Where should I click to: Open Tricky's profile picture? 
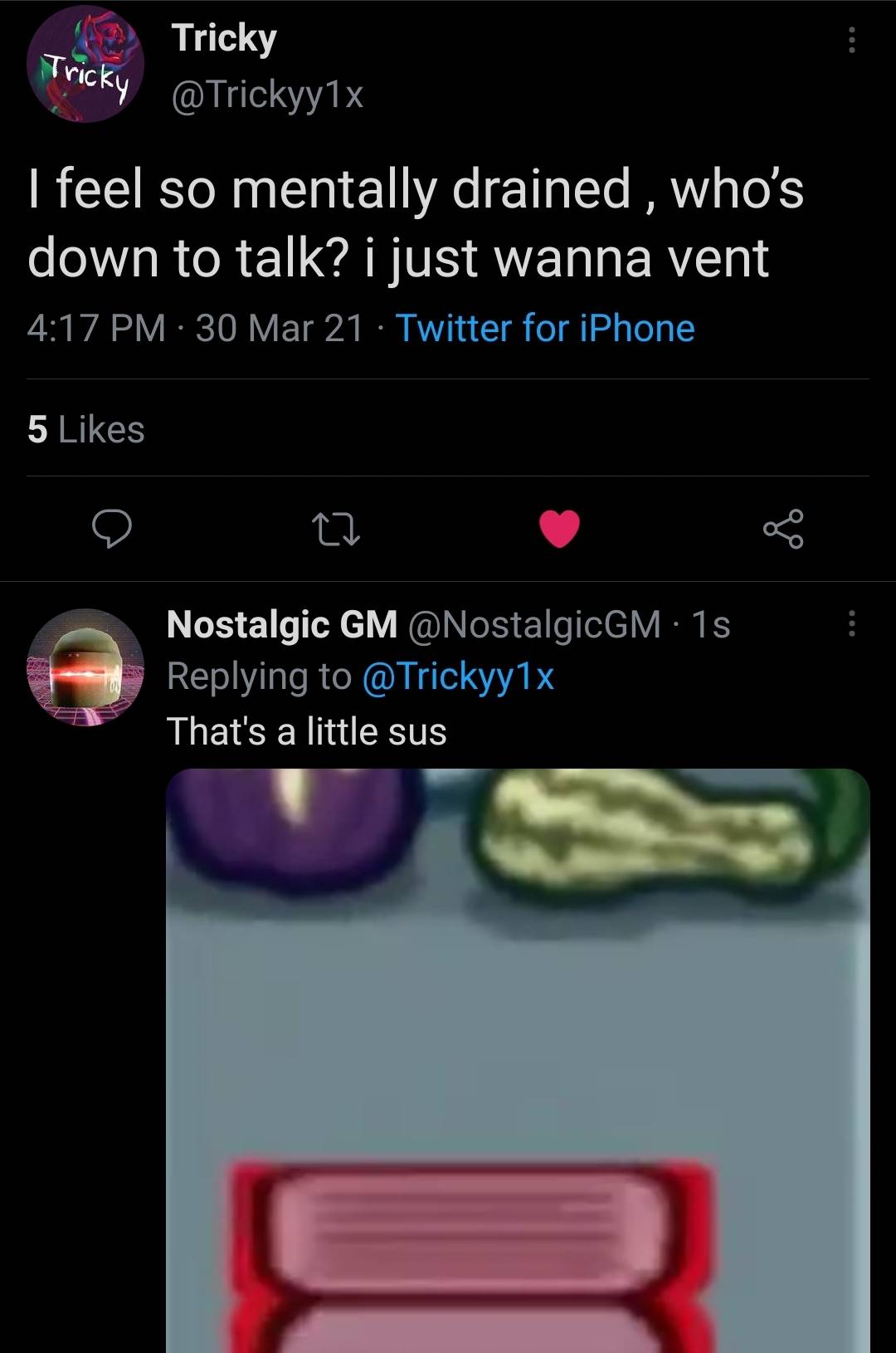coord(85,65)
